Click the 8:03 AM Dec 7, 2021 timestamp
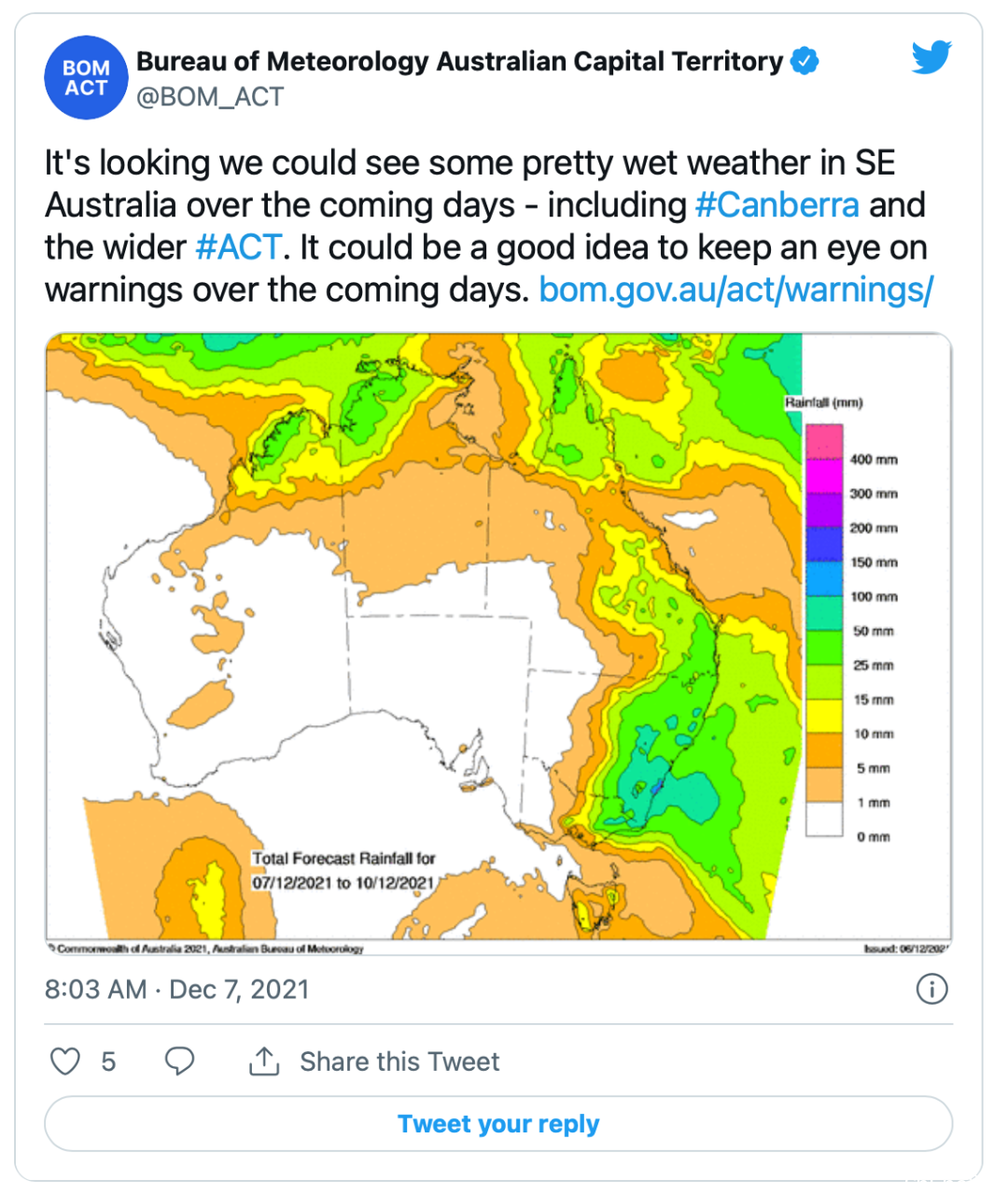 pyautogui.click(x=177, y=989)
